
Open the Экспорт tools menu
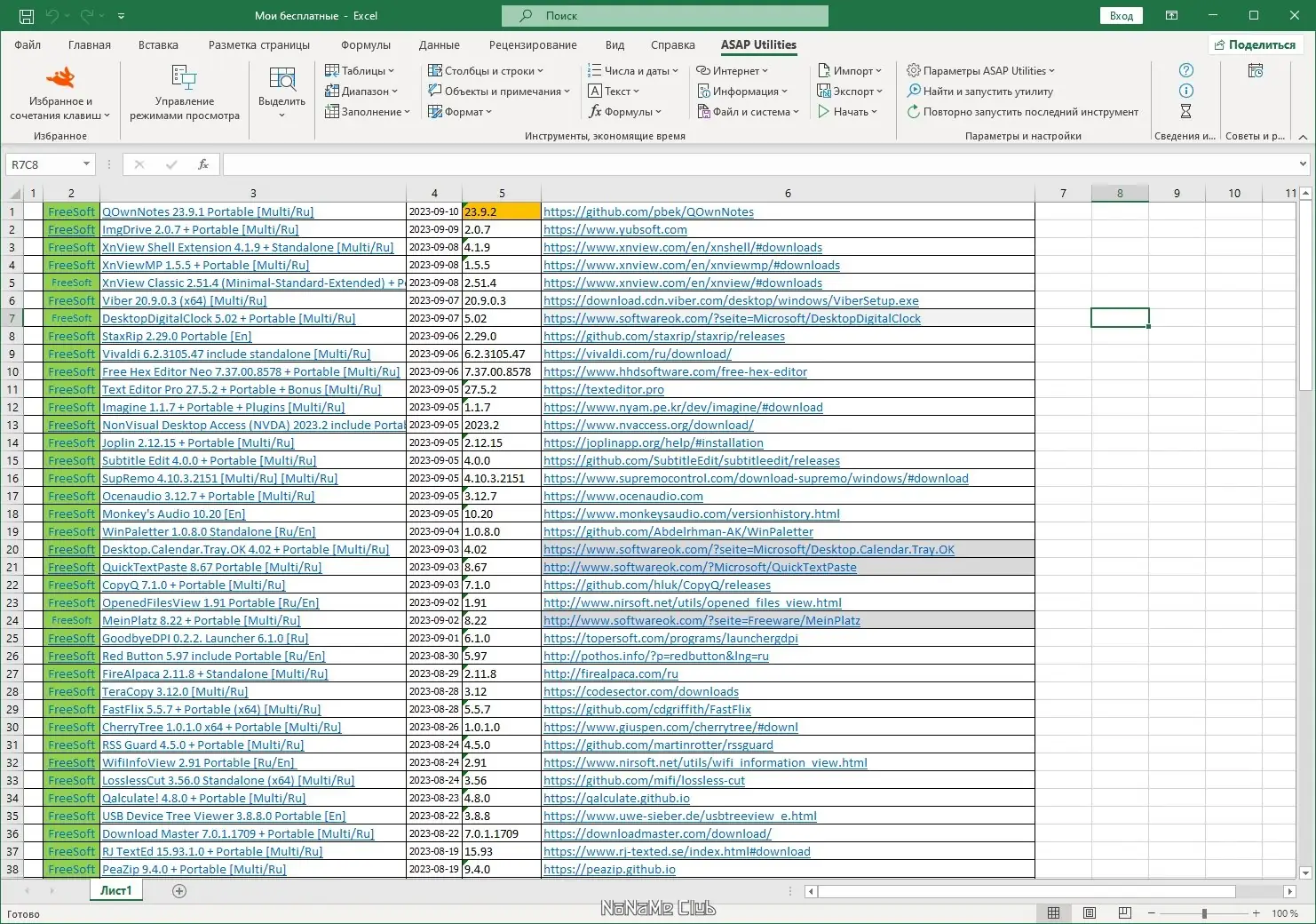click(850, 91)
